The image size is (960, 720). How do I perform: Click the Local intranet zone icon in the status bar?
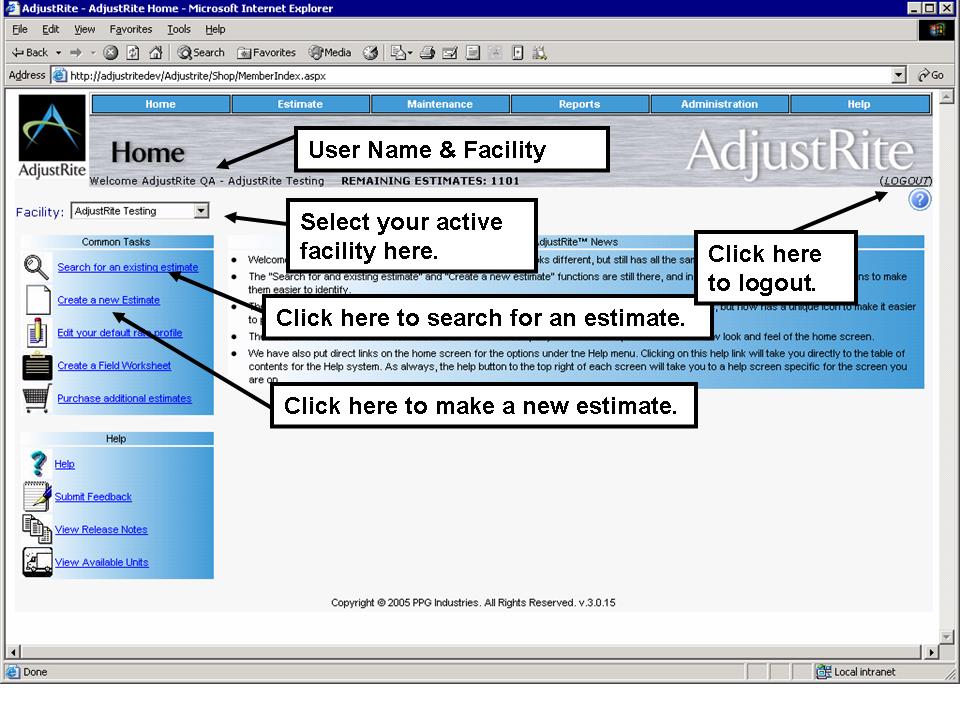[x=823, y=672]
